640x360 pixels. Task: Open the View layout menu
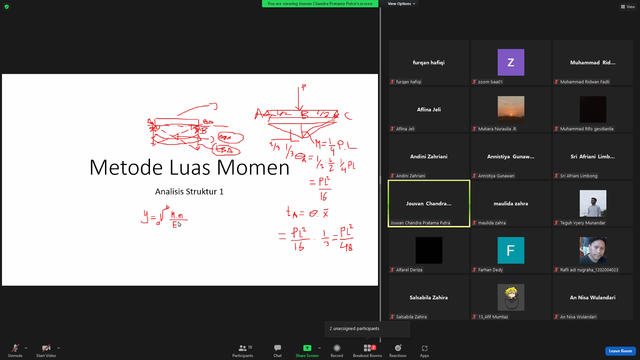[x=628, y=7]
